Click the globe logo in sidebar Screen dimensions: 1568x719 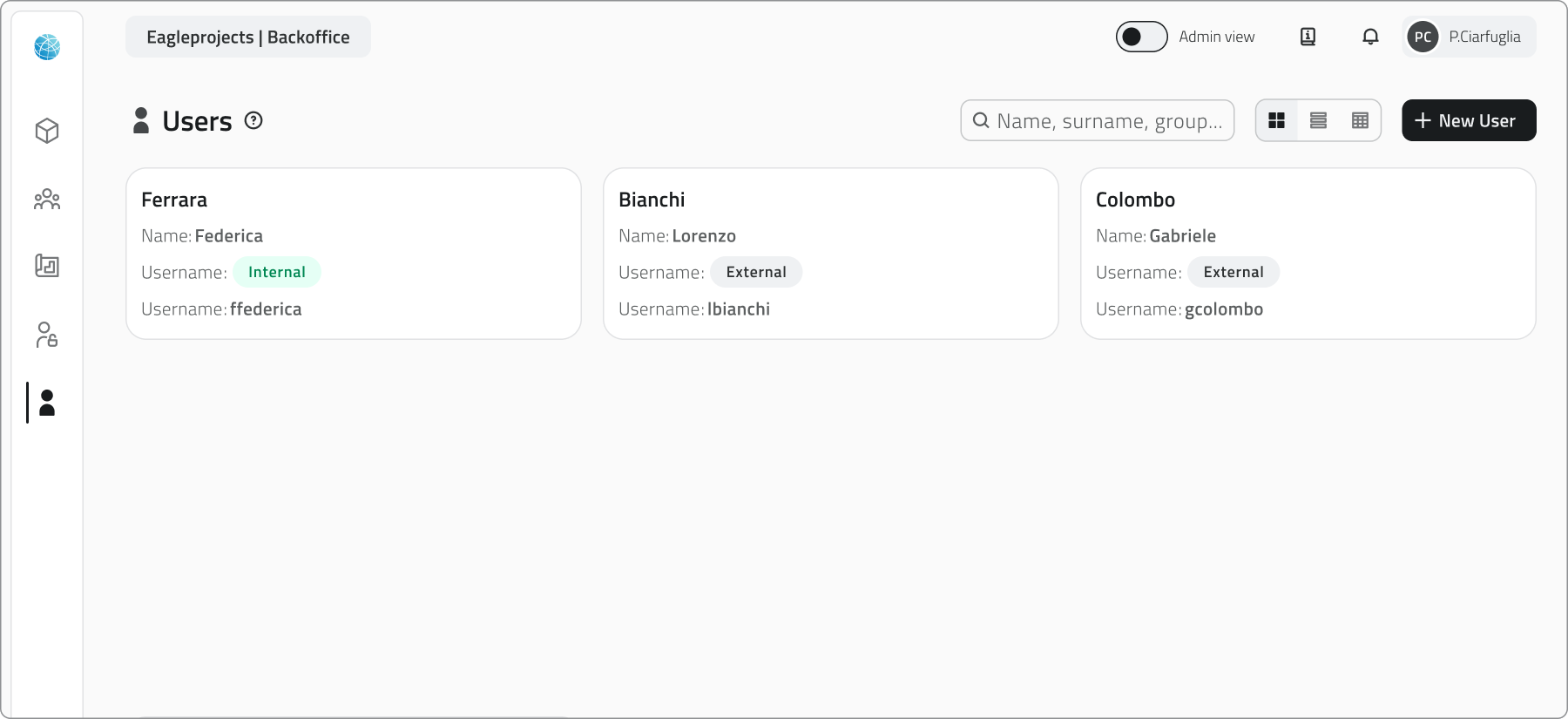pos(47,47)
